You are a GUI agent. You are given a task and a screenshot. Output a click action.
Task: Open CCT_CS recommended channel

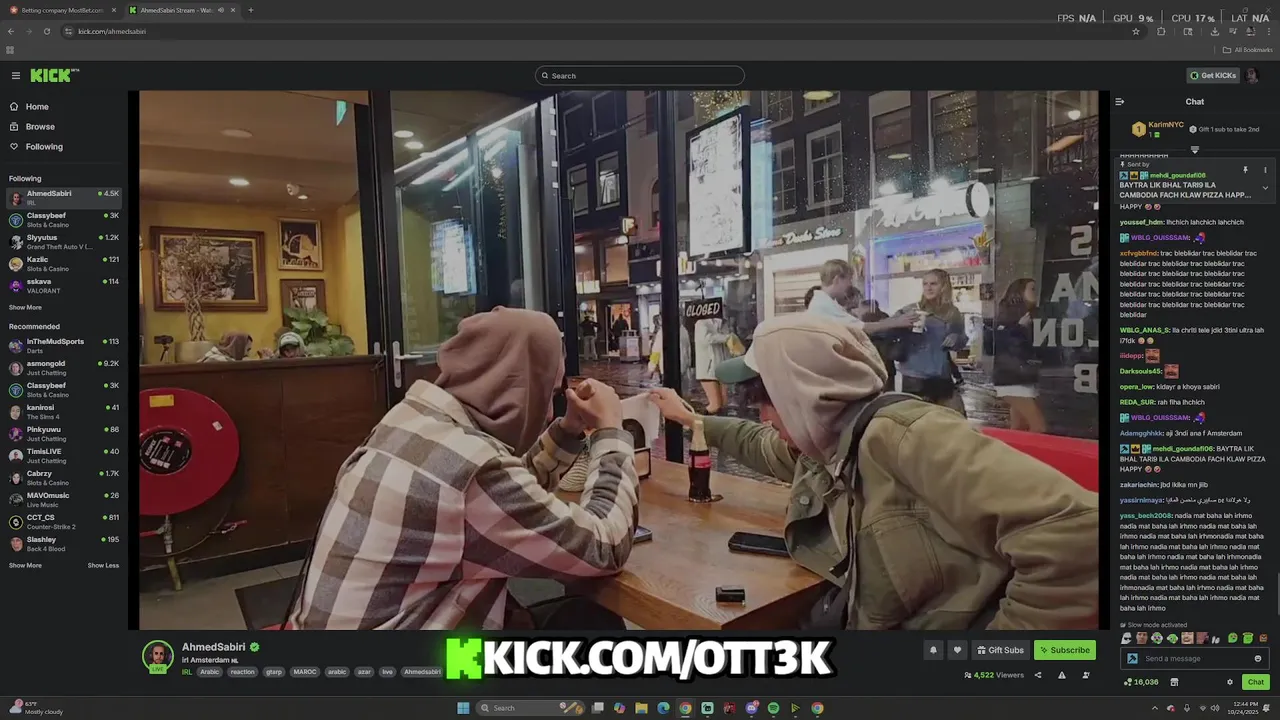point(64,521)
